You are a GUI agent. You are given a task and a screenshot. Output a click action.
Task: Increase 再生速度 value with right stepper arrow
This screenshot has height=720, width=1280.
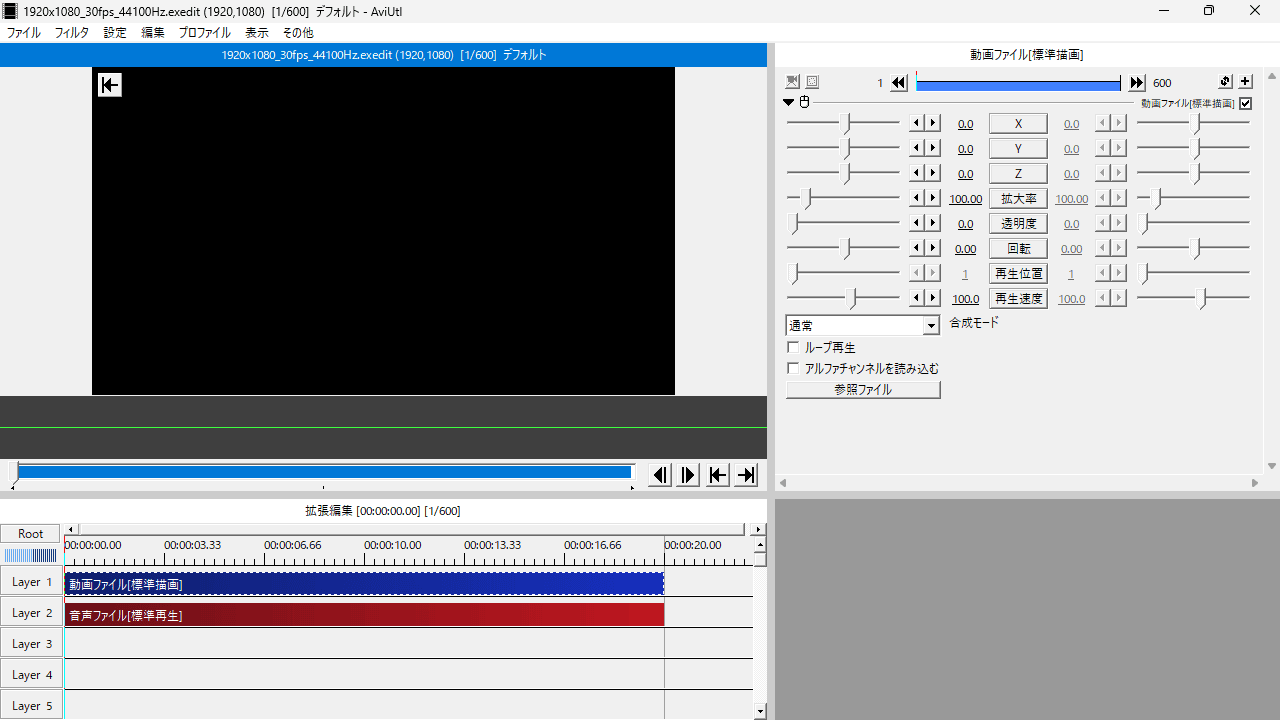point(932,298)
